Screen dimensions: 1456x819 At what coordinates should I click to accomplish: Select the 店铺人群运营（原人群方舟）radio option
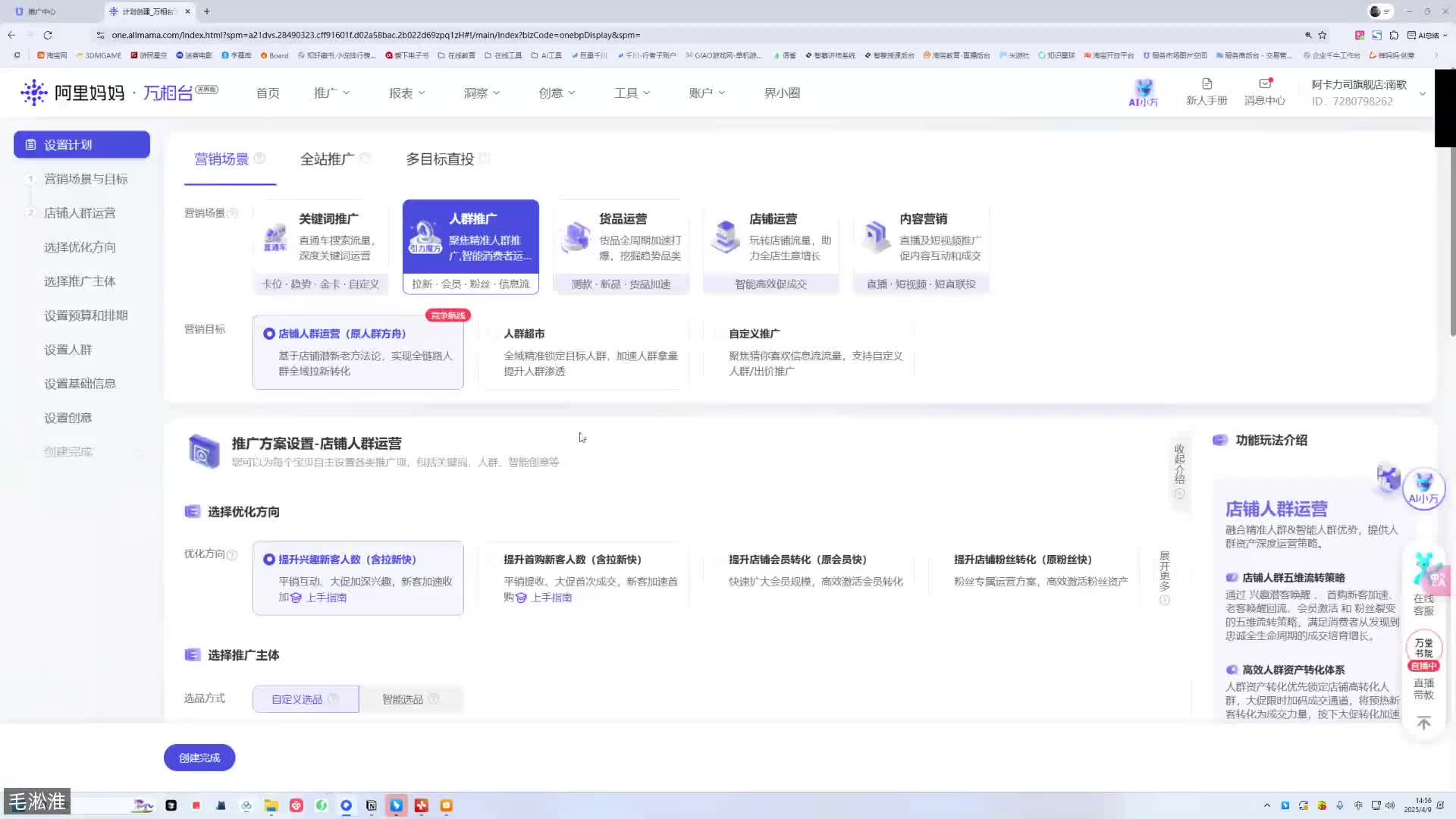point(268,333)
